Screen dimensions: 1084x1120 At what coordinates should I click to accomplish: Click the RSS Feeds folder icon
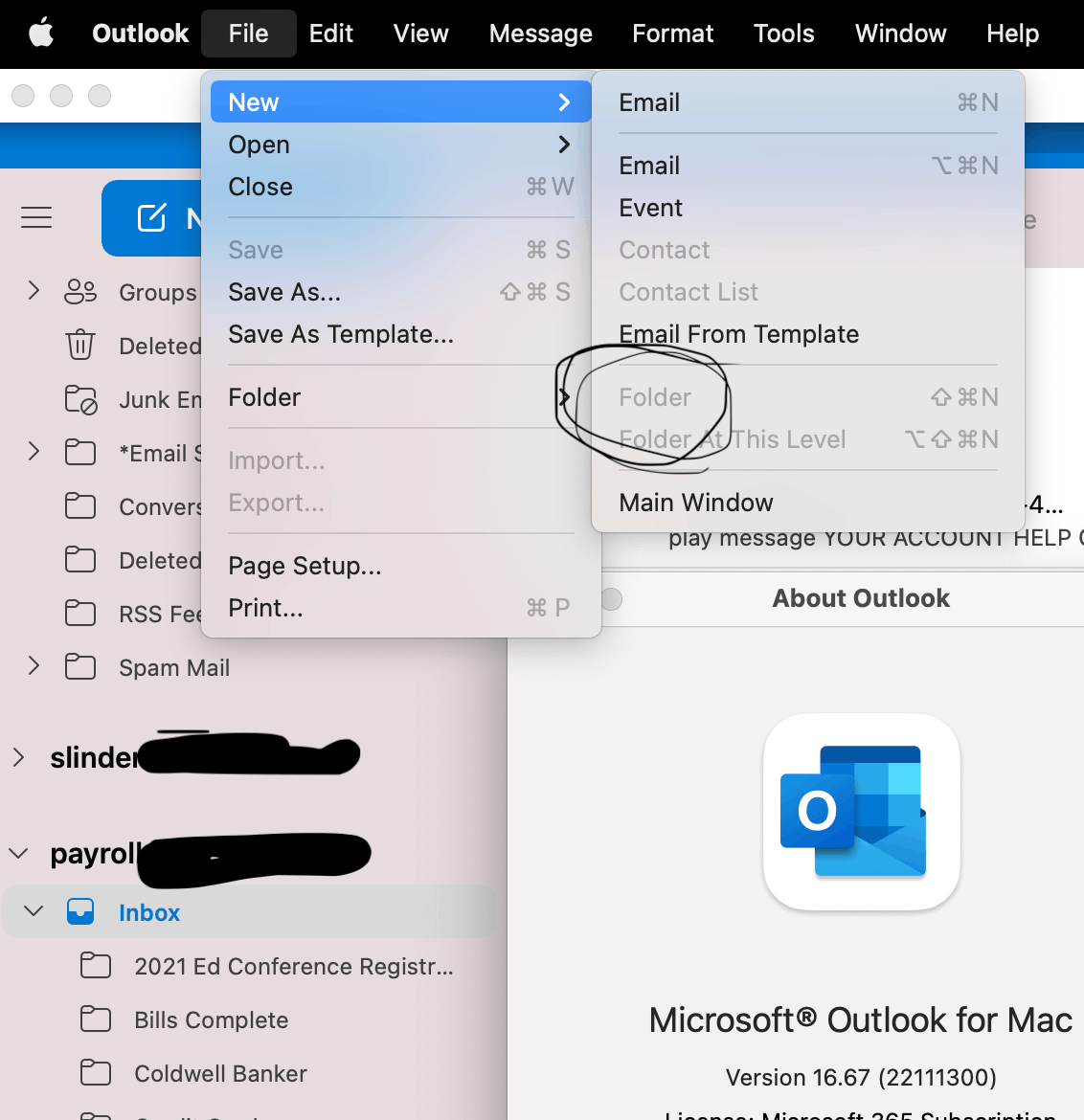coord(80,613)
